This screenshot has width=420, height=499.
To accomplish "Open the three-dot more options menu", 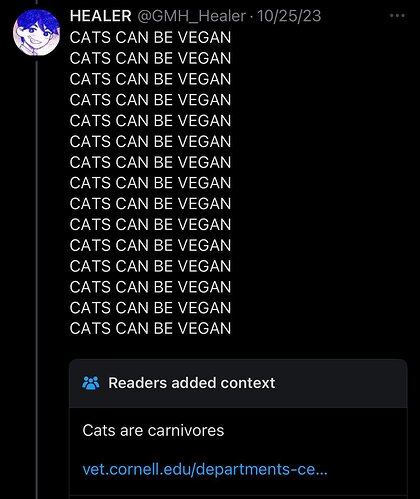I will click(397, 16).
